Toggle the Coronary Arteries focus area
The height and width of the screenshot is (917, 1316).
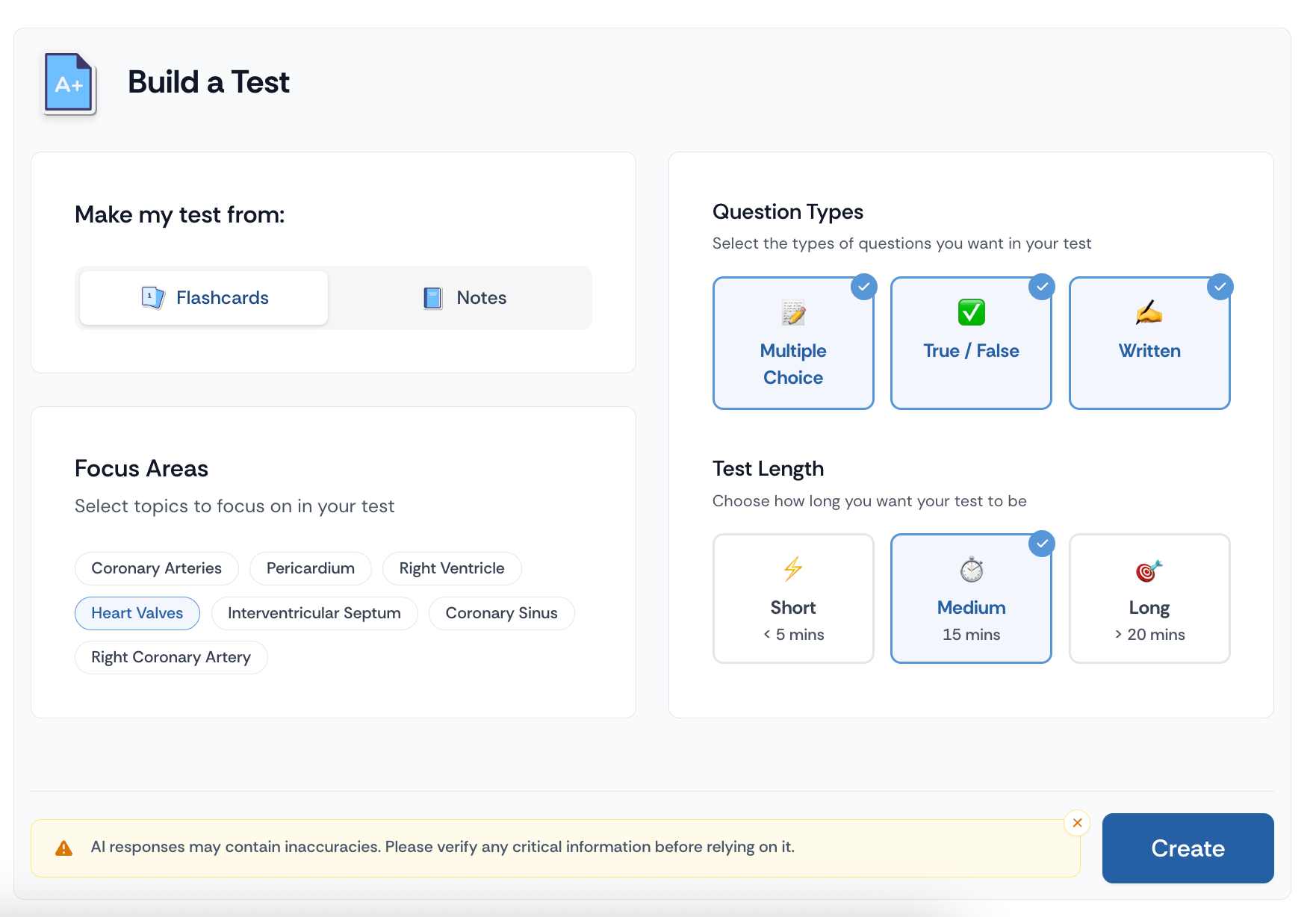pos(157,568)
